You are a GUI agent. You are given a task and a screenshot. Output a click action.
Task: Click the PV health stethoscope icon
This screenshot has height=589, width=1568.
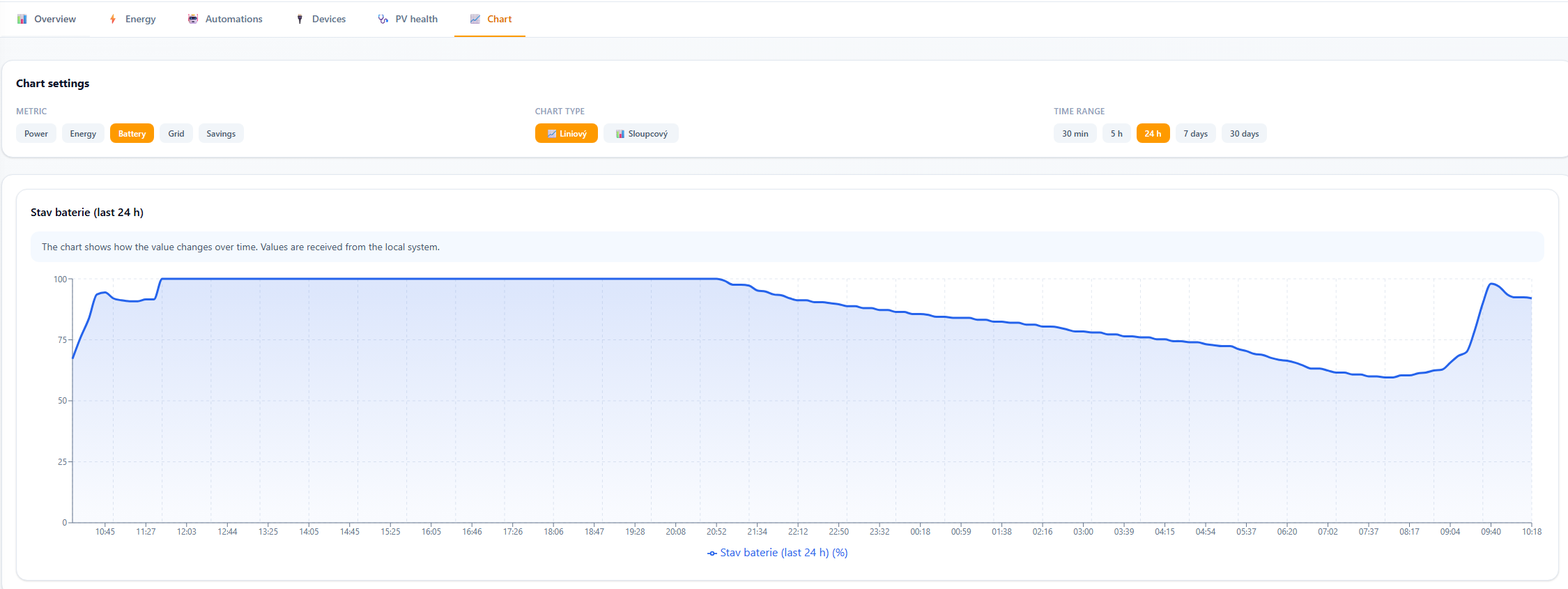383,19
